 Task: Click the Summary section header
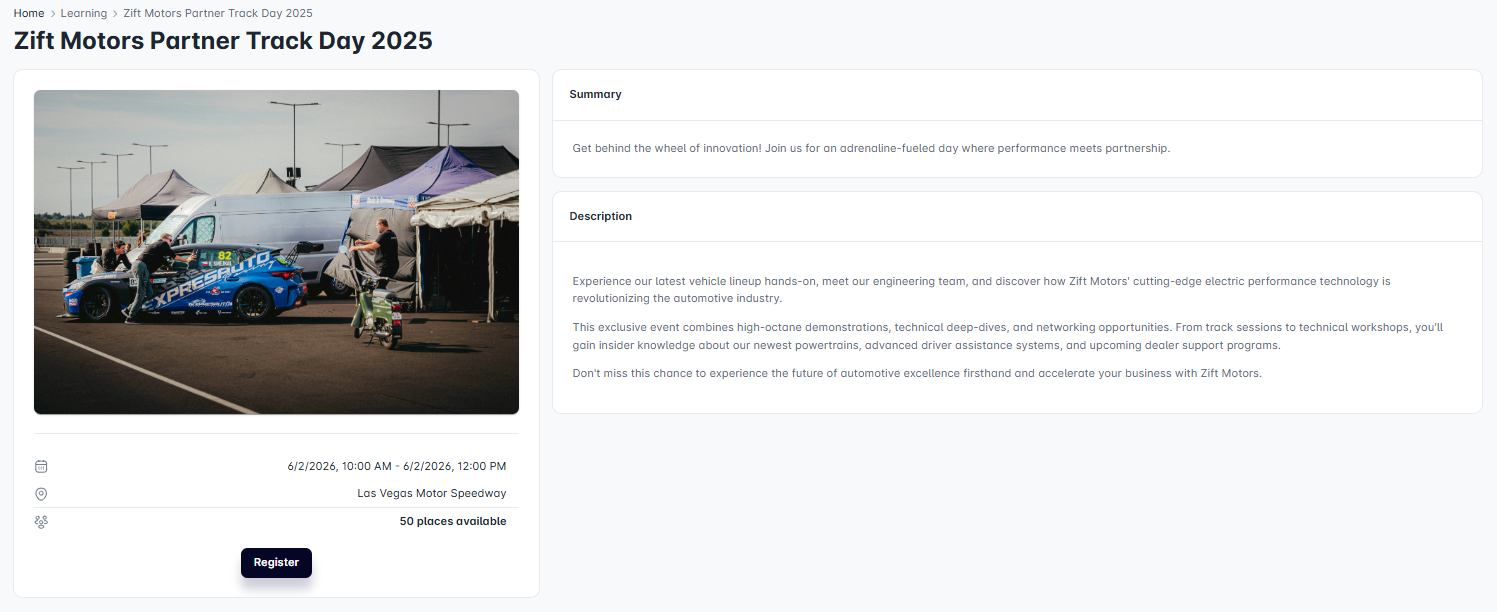tap(595, 94)
